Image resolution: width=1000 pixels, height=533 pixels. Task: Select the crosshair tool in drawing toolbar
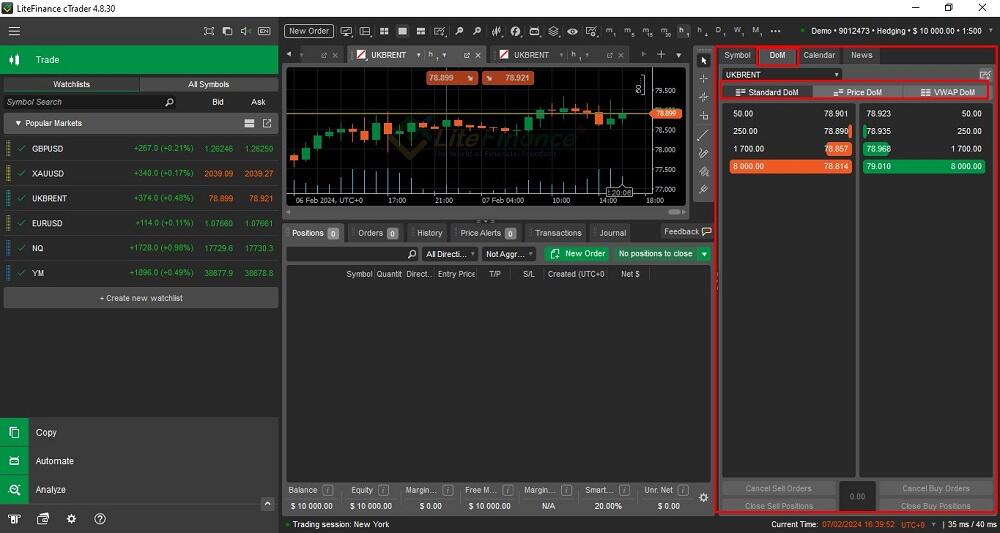tap(703, 78)
